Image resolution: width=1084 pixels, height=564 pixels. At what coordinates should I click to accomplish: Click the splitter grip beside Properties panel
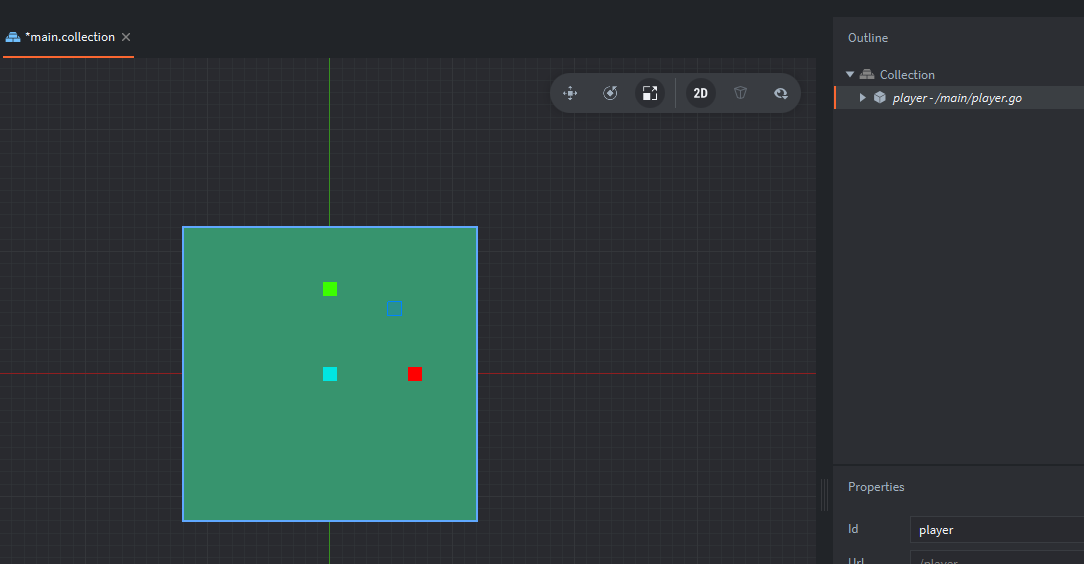(825, 494)
